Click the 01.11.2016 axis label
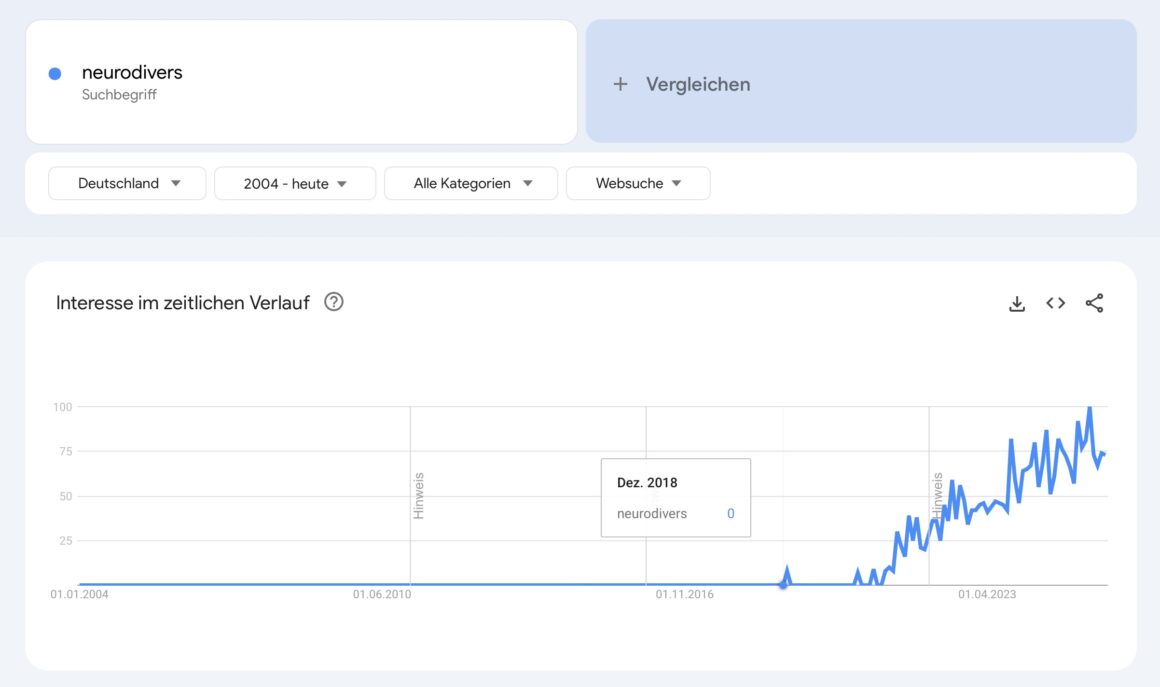The width and height of the screenshot is (1160, 687). coord(684,594)
